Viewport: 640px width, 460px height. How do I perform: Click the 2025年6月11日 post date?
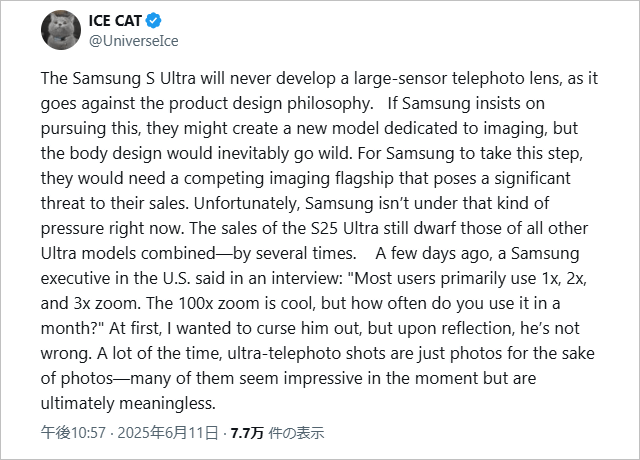tap(168, 433)
